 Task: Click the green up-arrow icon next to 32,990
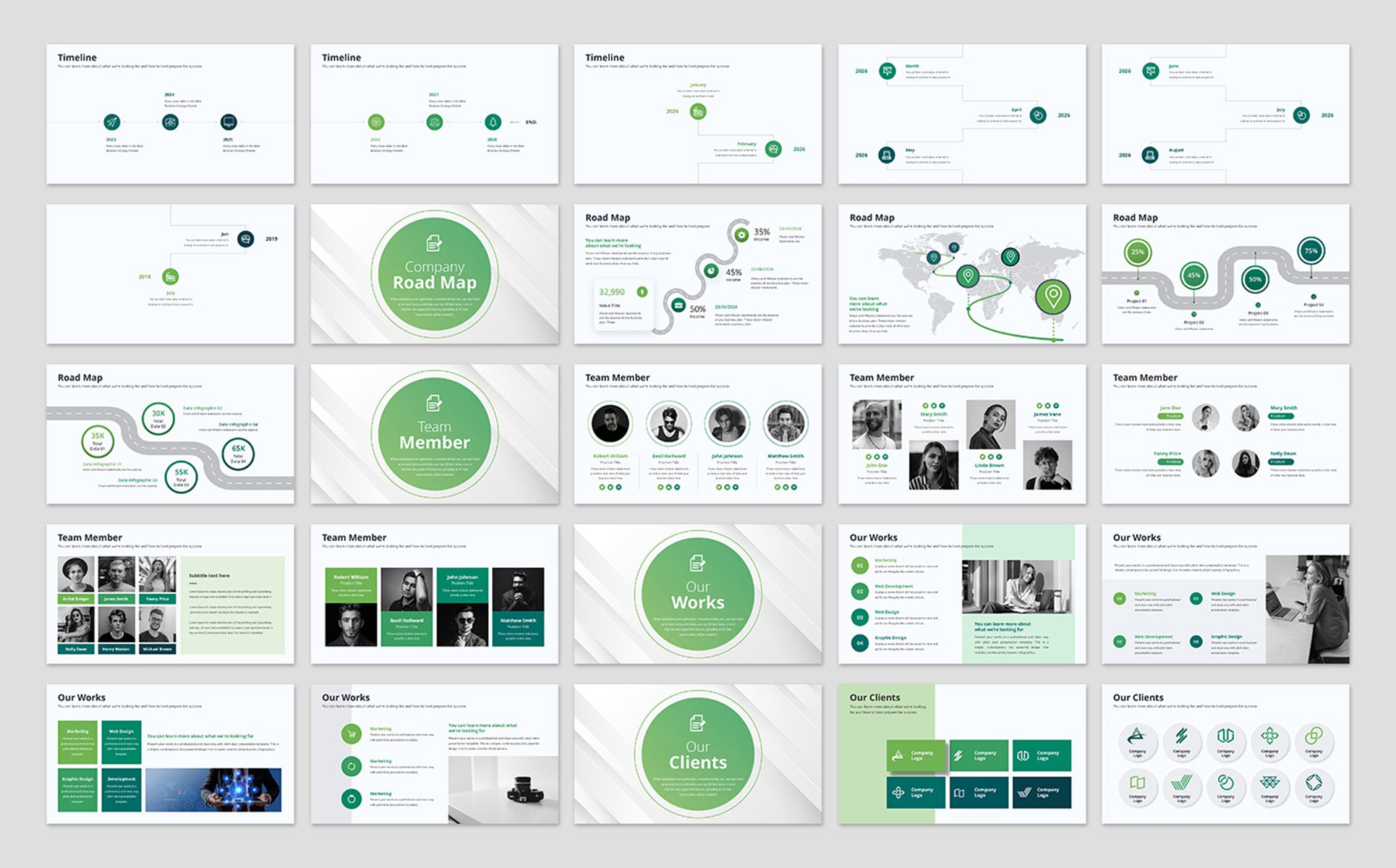click(x=642, y=292)
